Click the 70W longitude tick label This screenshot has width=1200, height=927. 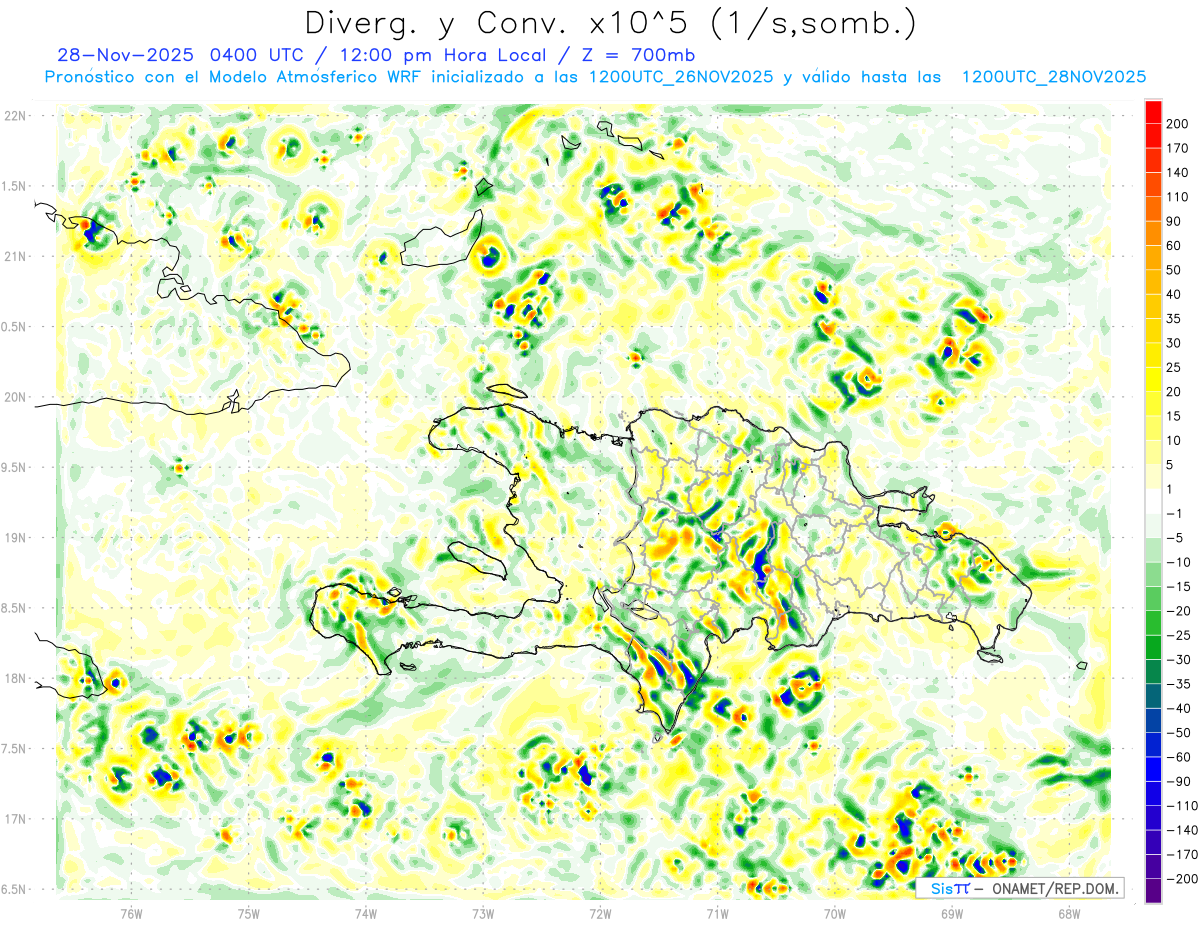834,913
